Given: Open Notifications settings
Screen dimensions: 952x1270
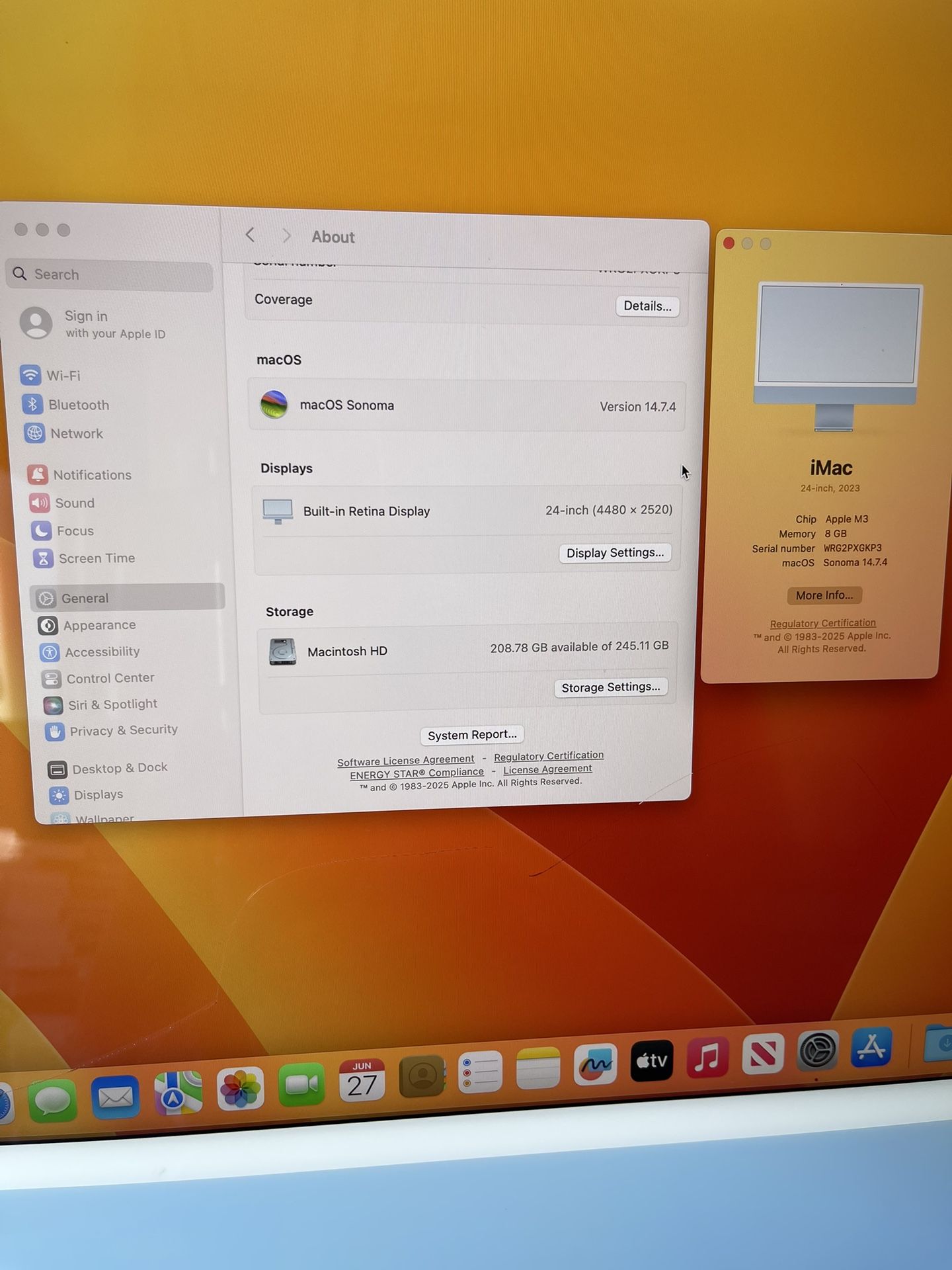Looking at the screenshot, I should [x=80, y=474].
